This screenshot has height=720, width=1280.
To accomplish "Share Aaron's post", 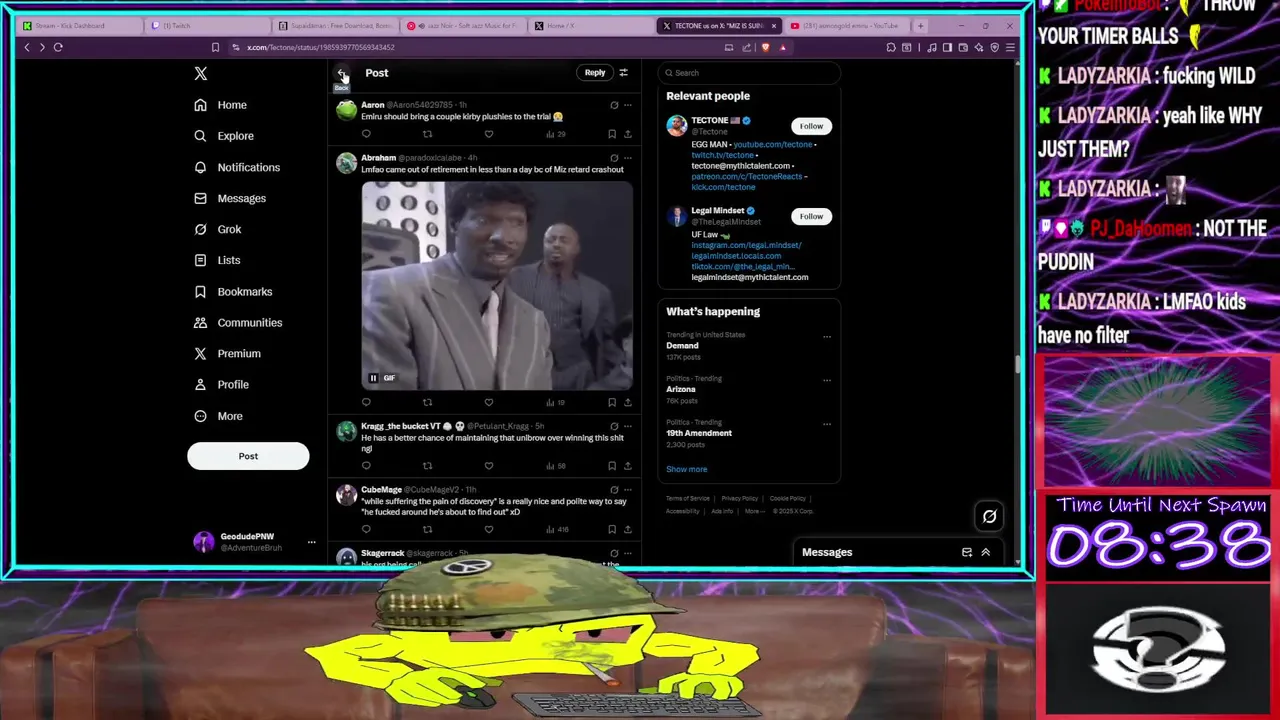I will (628, 134).
